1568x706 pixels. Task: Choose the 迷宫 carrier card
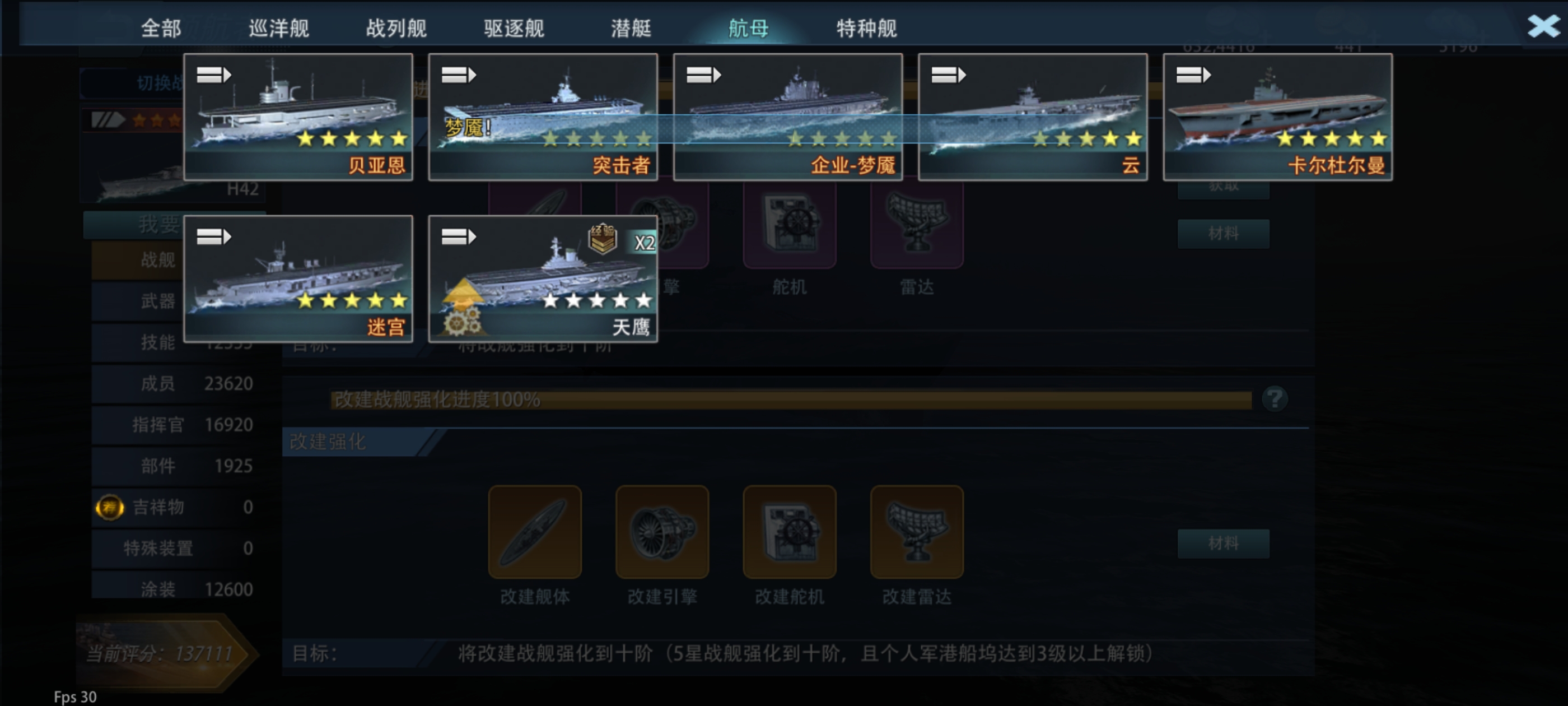pos(298,278)
